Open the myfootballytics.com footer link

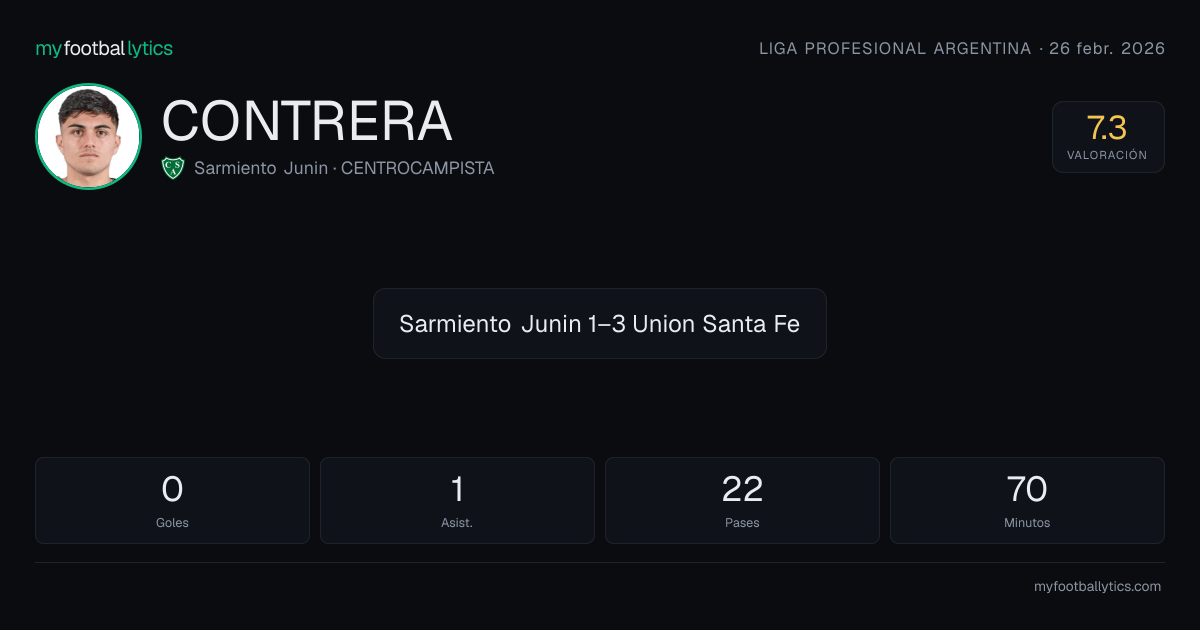pos(1097,587)
